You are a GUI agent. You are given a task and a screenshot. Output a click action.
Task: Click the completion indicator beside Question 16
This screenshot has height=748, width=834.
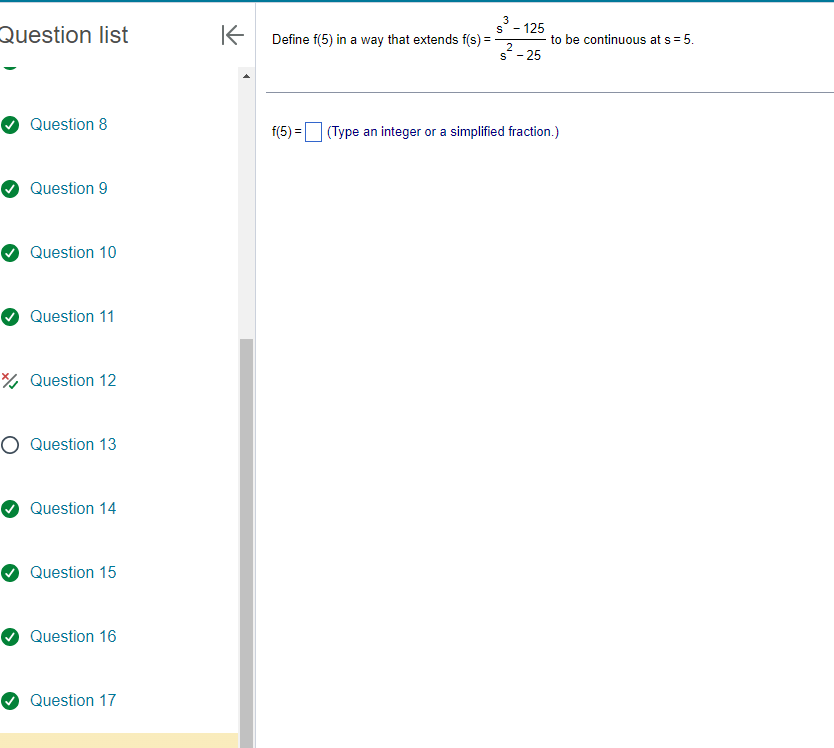point(11,636)
